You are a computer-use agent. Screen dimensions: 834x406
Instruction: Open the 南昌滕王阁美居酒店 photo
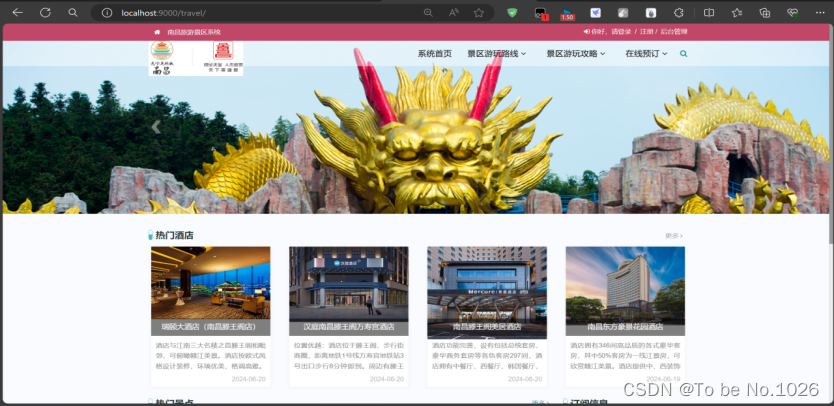click(487, 283)
